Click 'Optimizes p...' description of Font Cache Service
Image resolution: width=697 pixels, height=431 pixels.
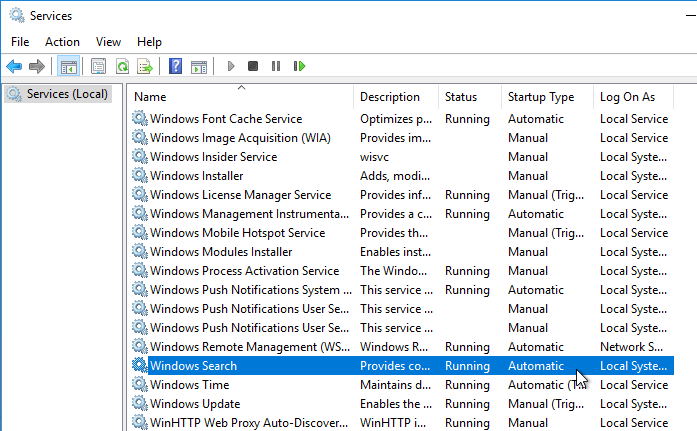pos(396,119)
